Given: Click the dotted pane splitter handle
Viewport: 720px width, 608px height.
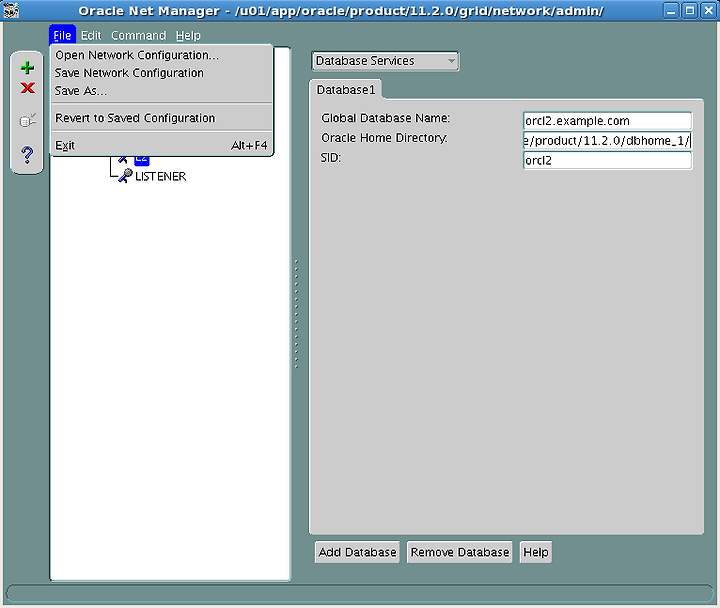Looking at the screenshot, I should coord(296,314).
